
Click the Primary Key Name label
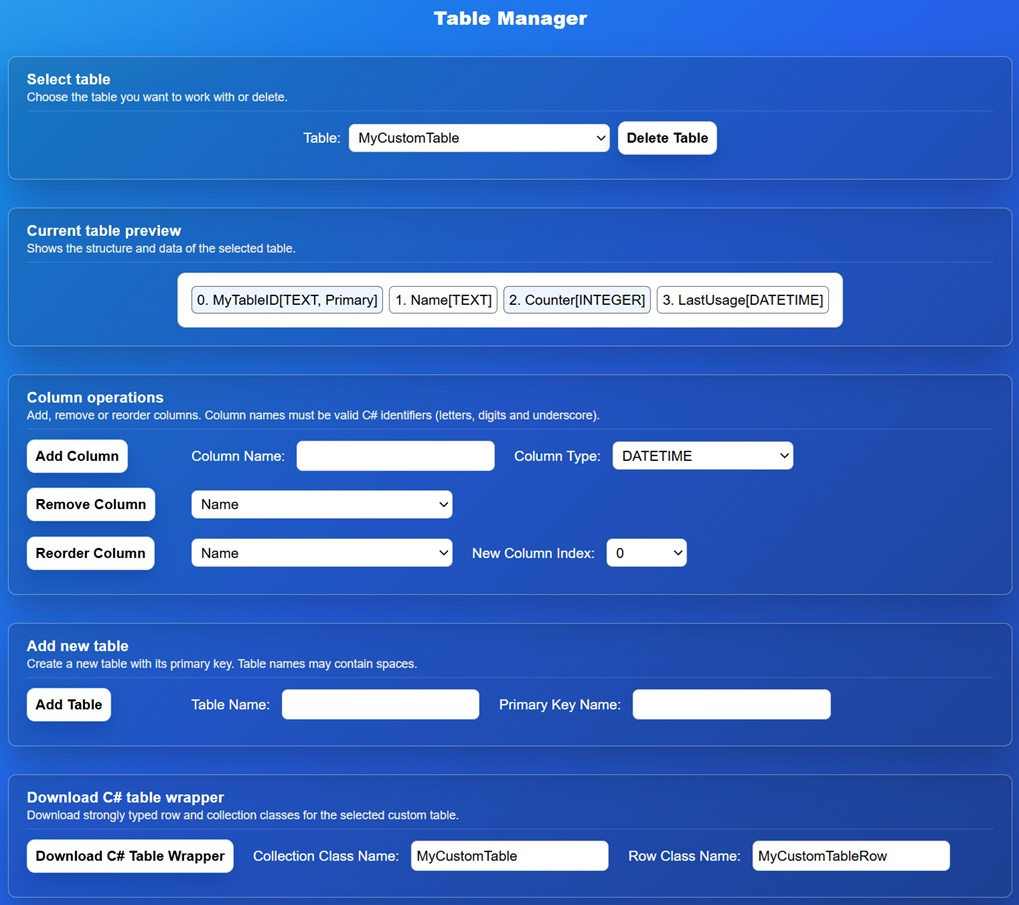coord(560,704)
